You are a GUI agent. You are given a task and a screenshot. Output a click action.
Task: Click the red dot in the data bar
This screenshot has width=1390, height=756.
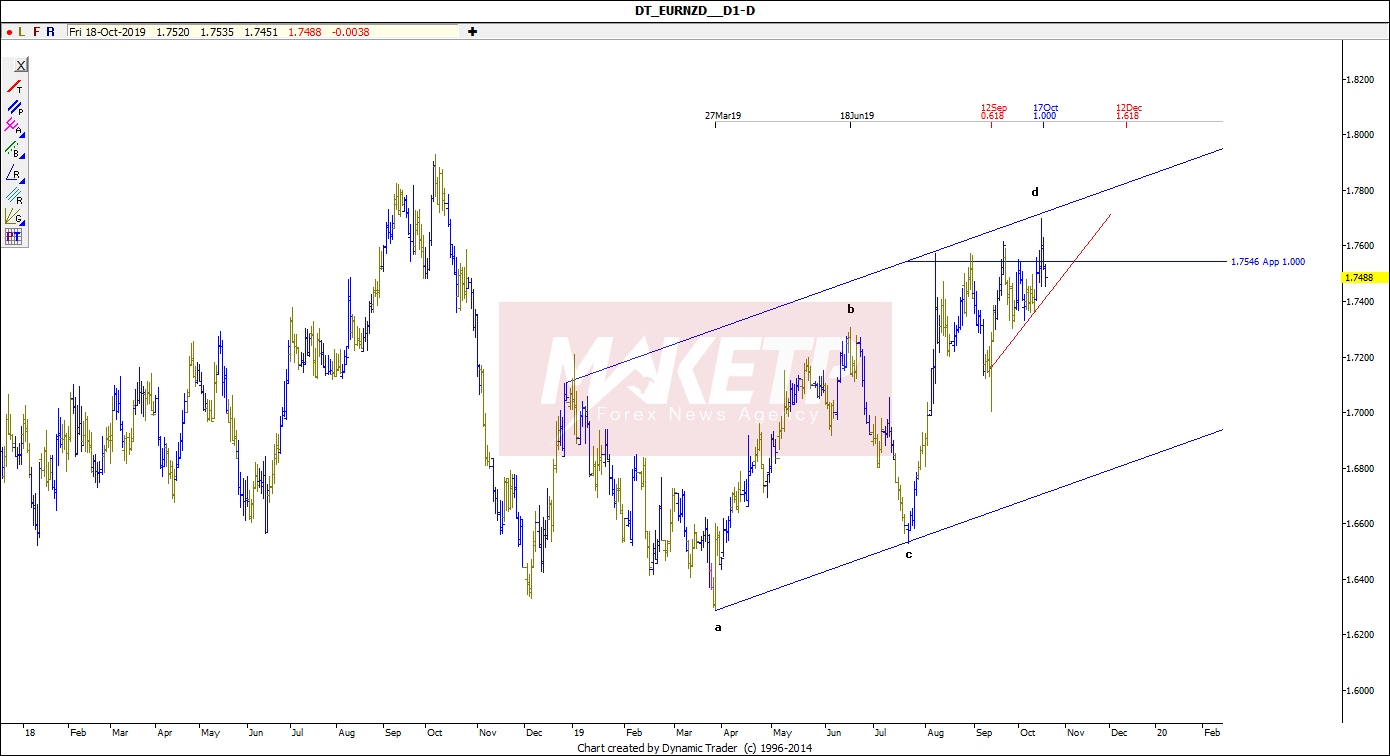[9, 32]
